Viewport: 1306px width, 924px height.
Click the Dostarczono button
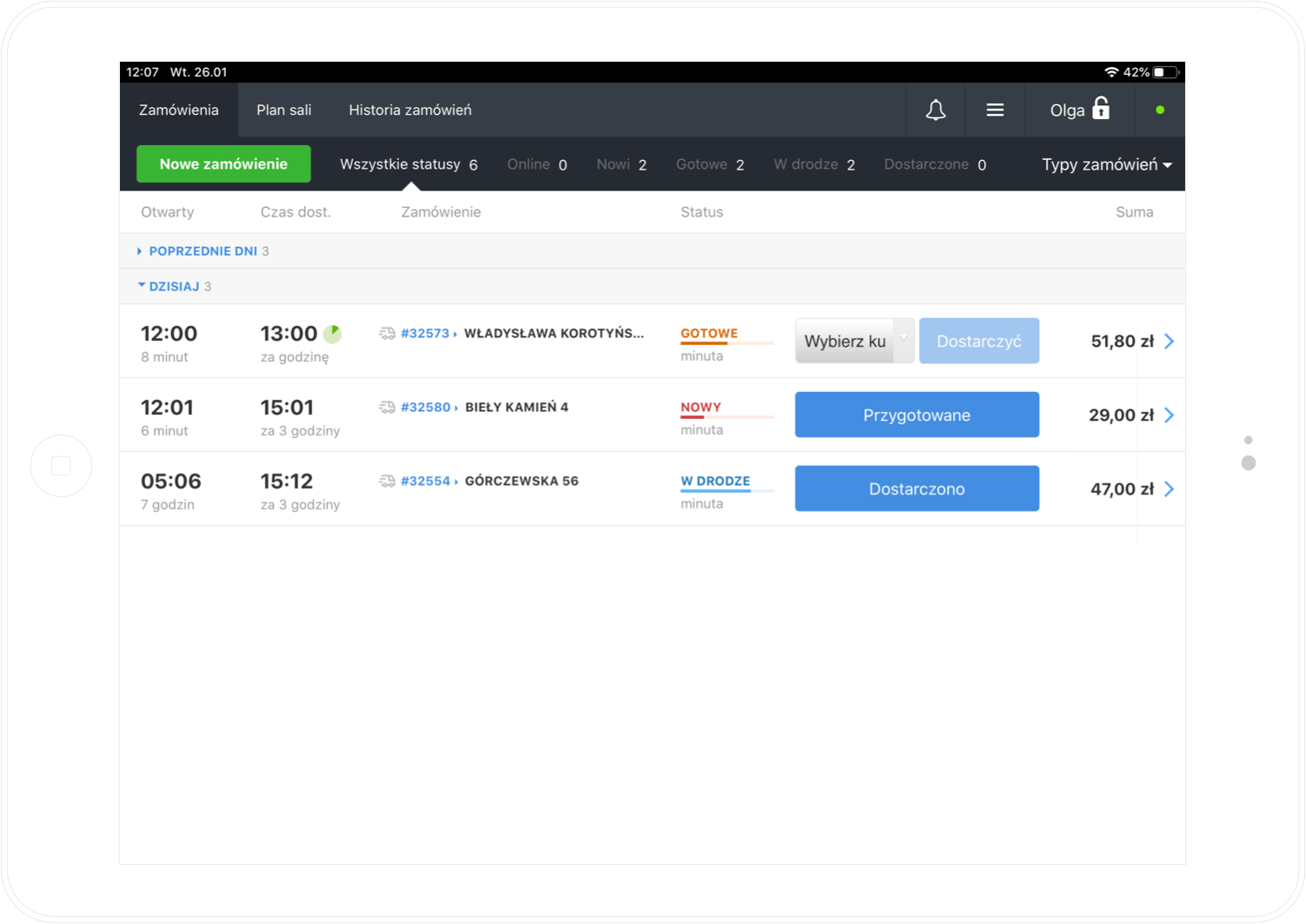coord(916,489)
